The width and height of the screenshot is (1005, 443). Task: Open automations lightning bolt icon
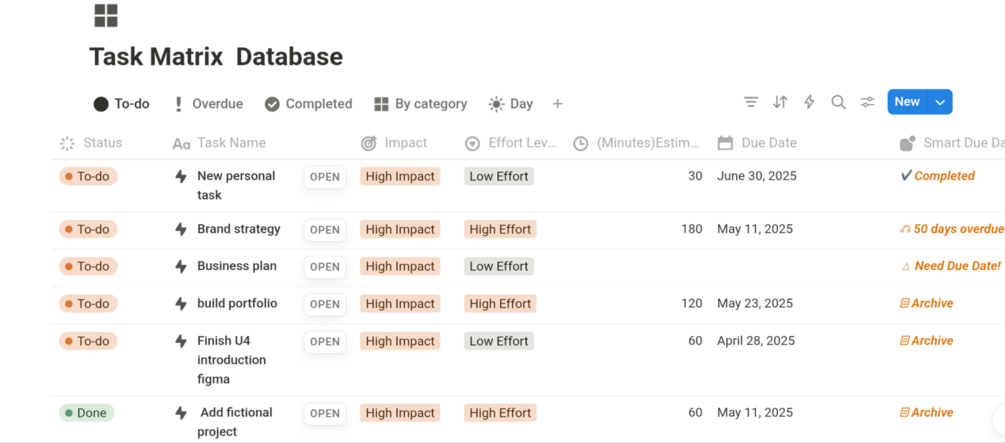point(809,102)
